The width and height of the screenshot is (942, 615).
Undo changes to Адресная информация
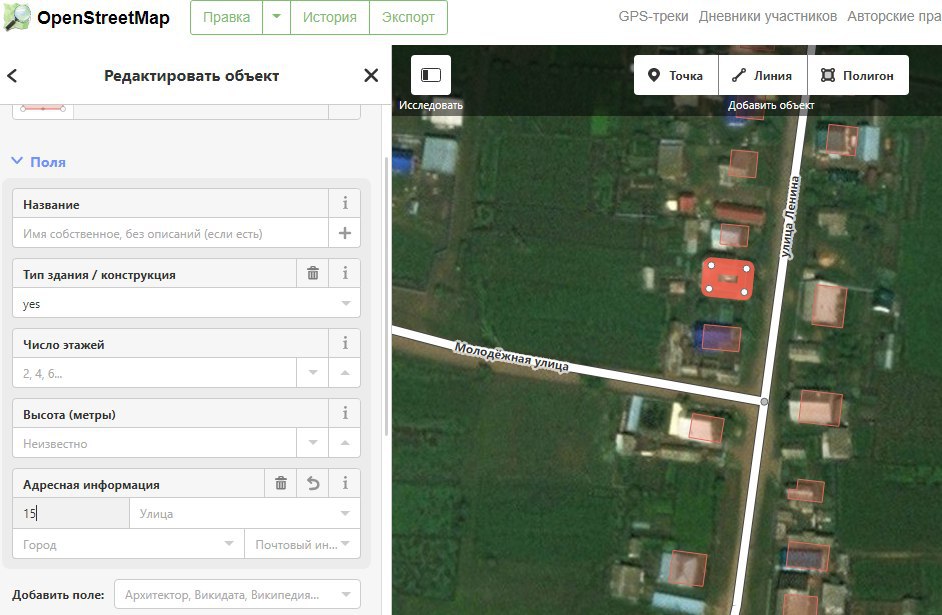313,483
